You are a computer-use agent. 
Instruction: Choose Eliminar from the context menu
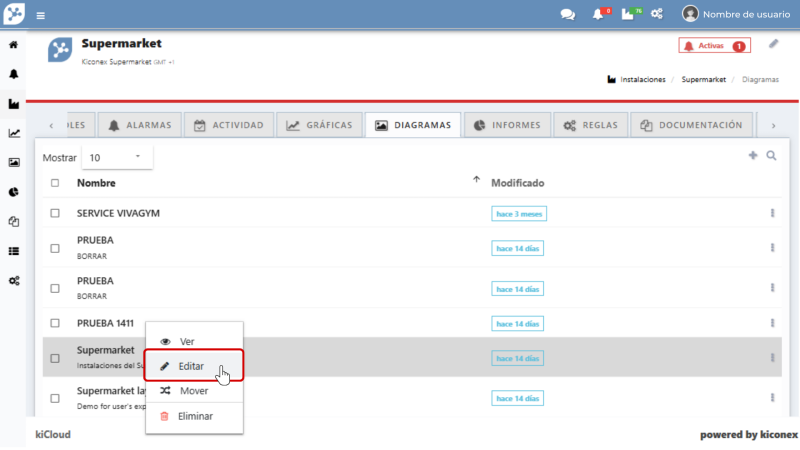(x=194, y=416)
